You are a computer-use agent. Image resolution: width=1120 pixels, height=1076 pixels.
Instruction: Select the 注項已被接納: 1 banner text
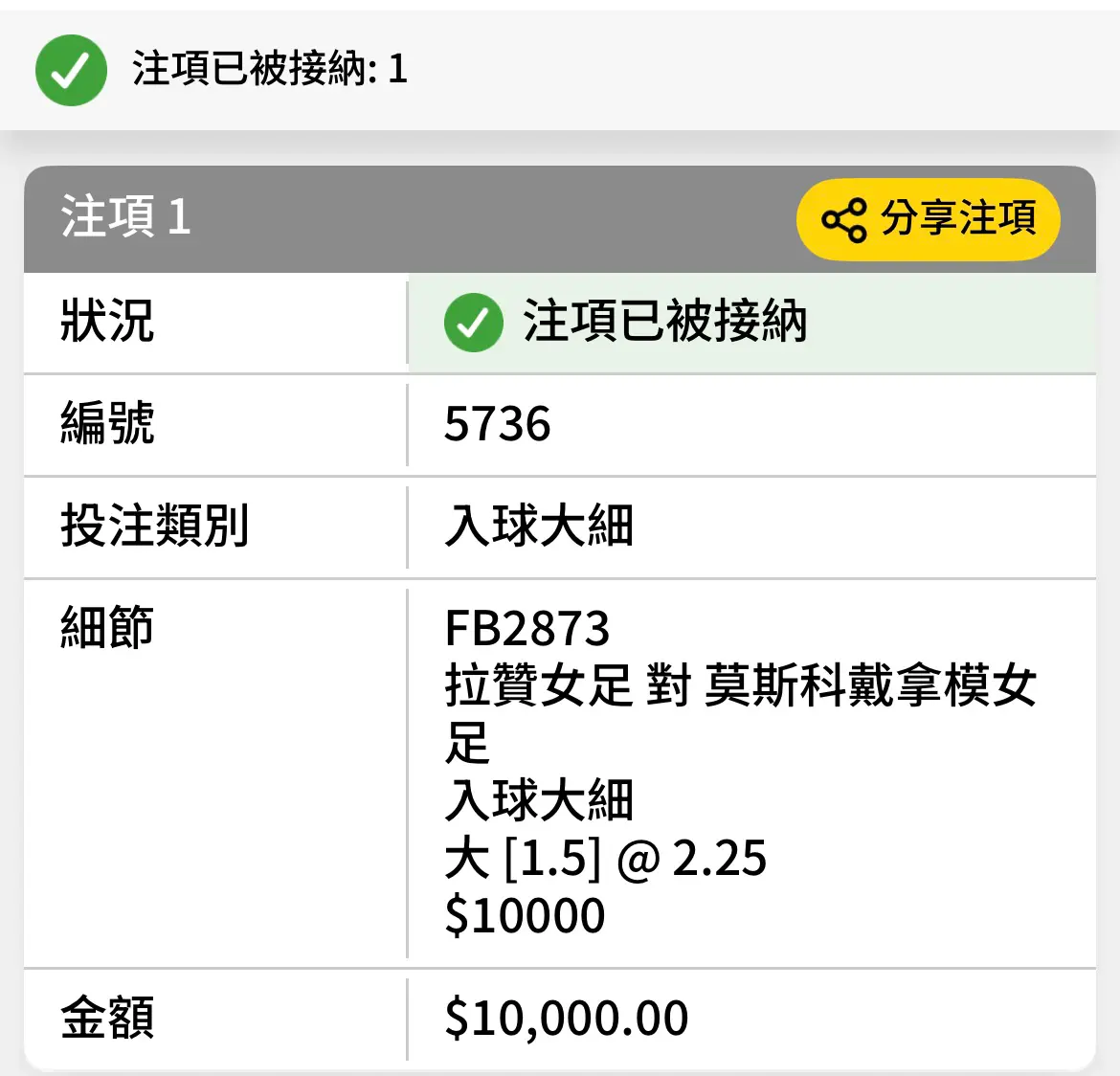(x=270, y=69)
